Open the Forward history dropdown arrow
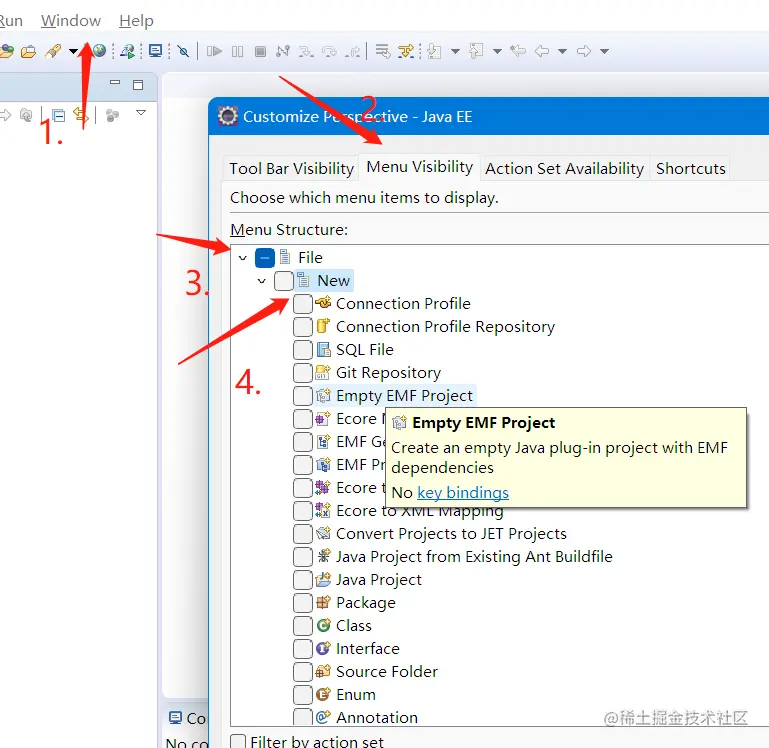The image size is (769, 748). click(x=605, y=51)
